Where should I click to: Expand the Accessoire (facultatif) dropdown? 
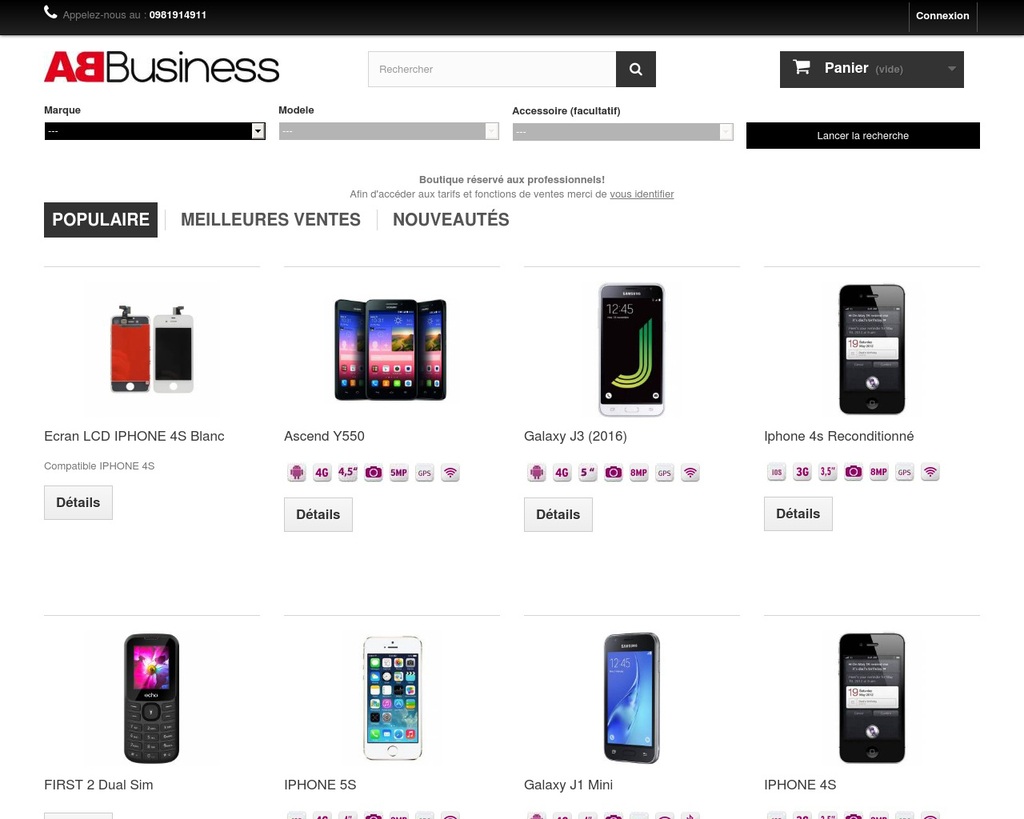click(622, 132)
